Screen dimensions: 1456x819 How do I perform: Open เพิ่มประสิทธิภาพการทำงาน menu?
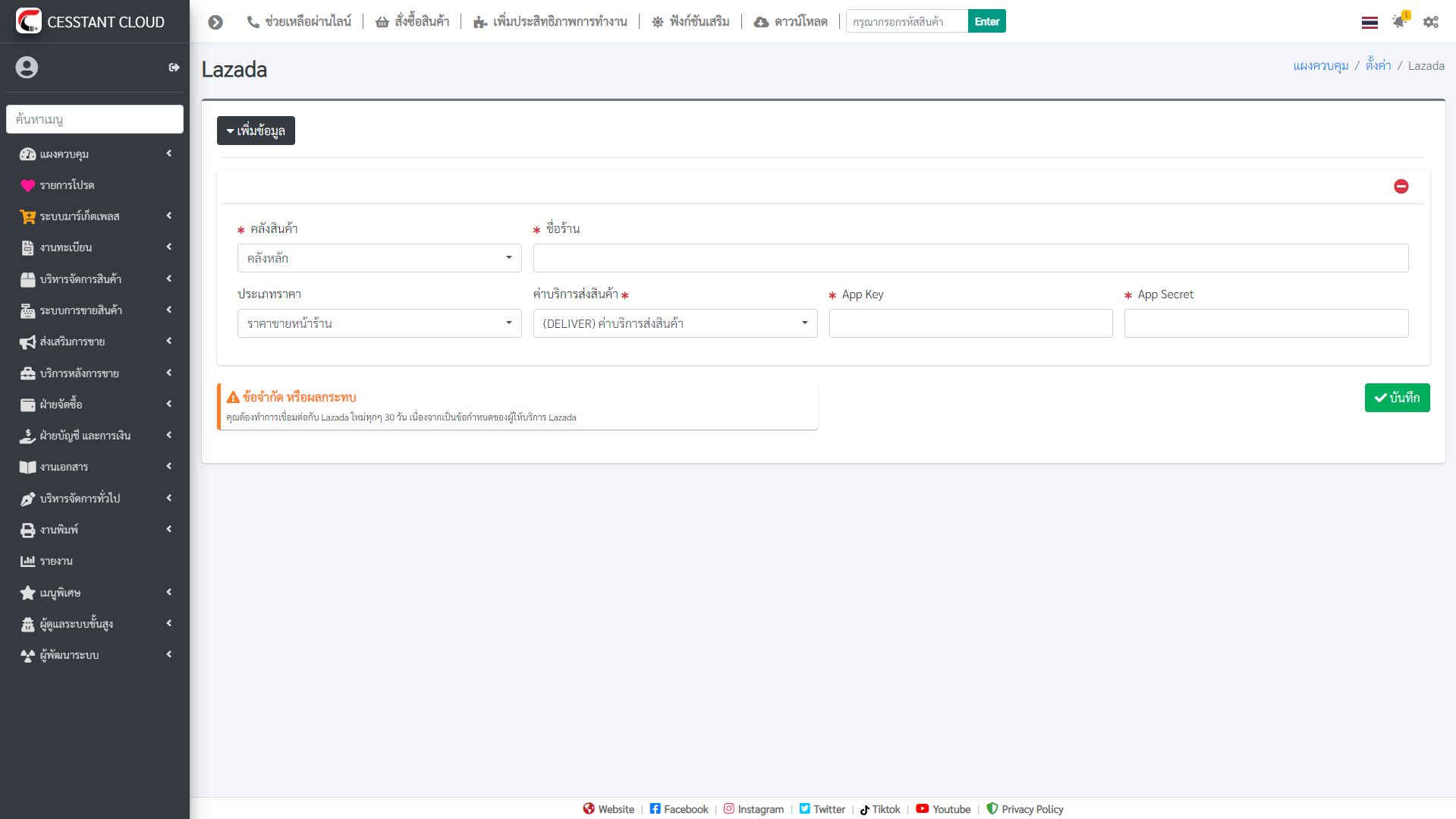point(550,22)
